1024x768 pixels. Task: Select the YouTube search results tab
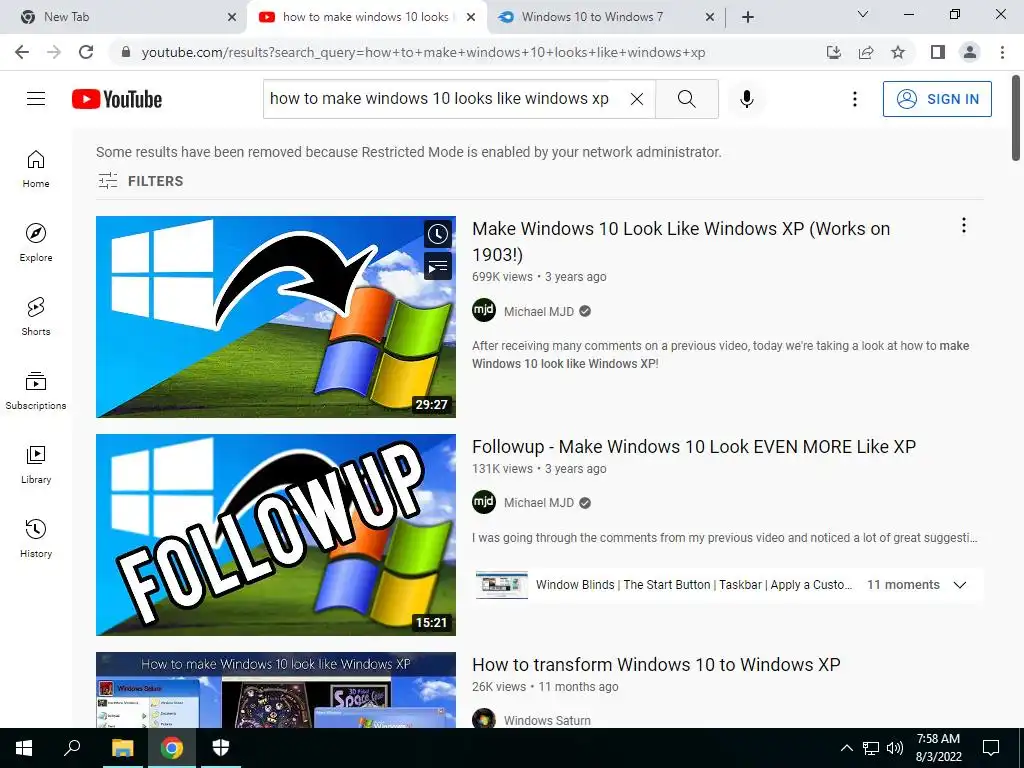click(x=366, y=17)
